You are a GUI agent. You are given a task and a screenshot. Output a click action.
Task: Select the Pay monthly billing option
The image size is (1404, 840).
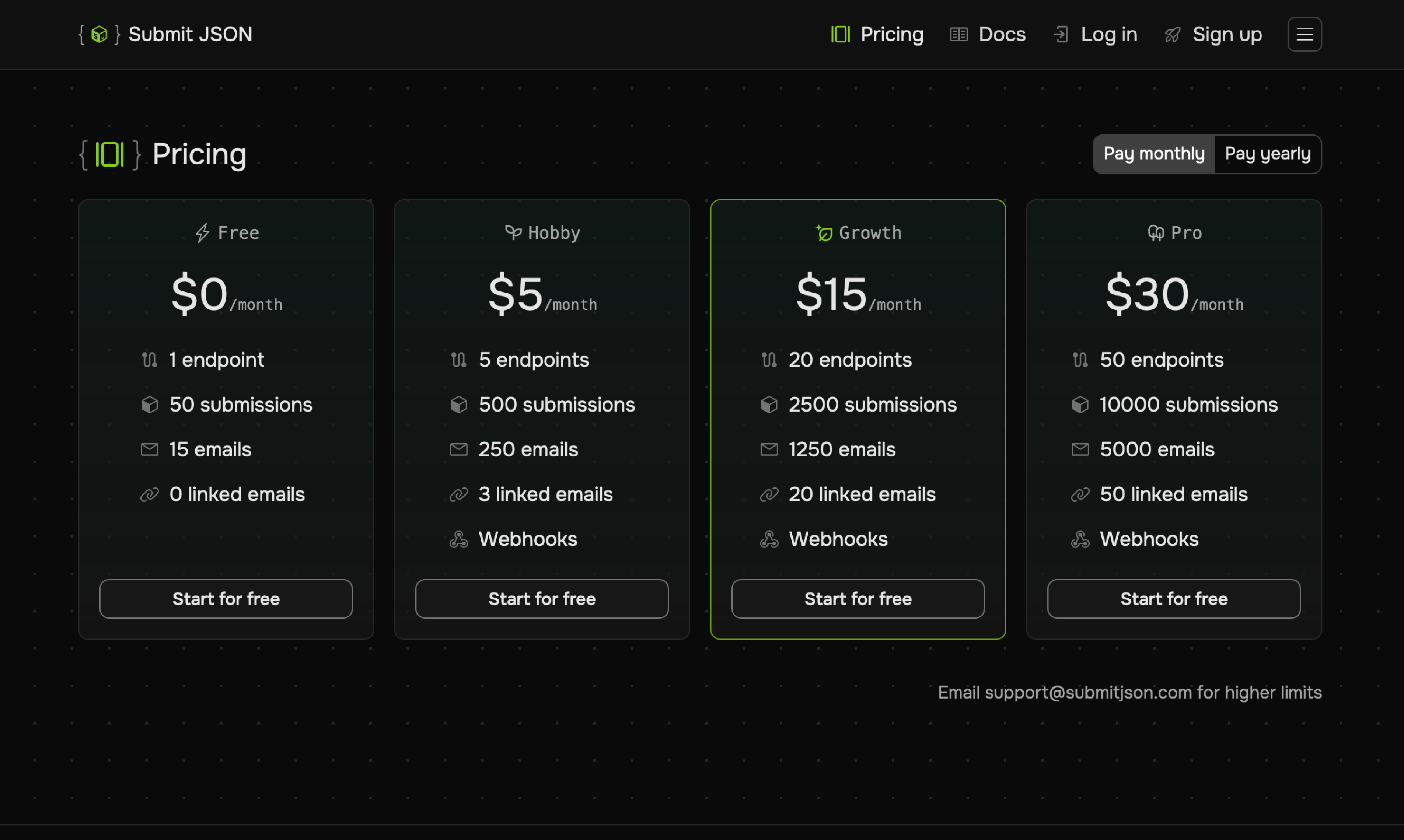tap(1154, 154)
